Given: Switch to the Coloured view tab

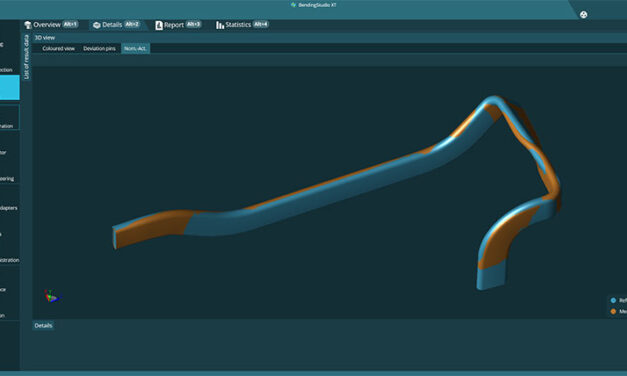Looking at the screenshot, I should pos(58,48).
